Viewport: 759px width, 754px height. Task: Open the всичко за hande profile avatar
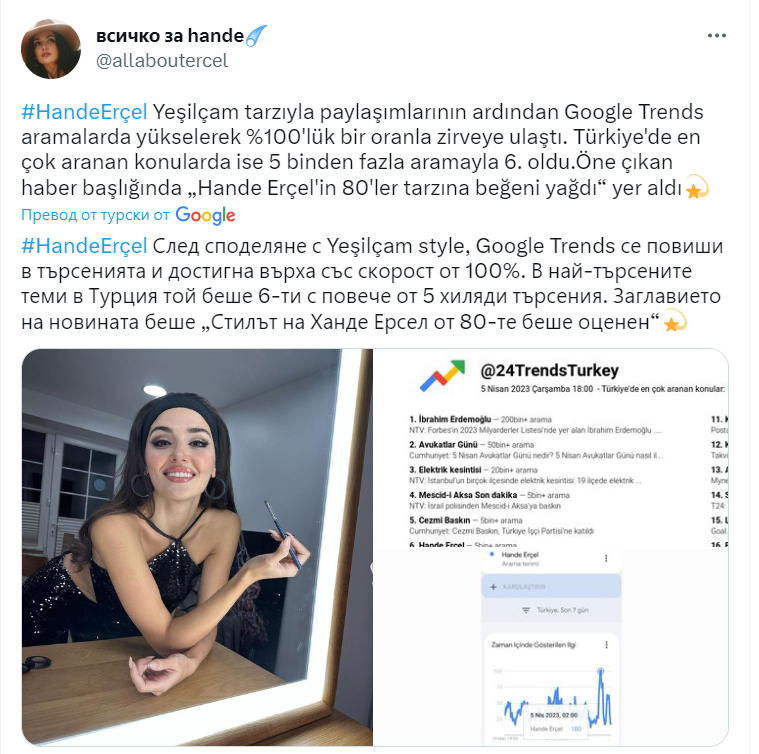click(51, 49)
